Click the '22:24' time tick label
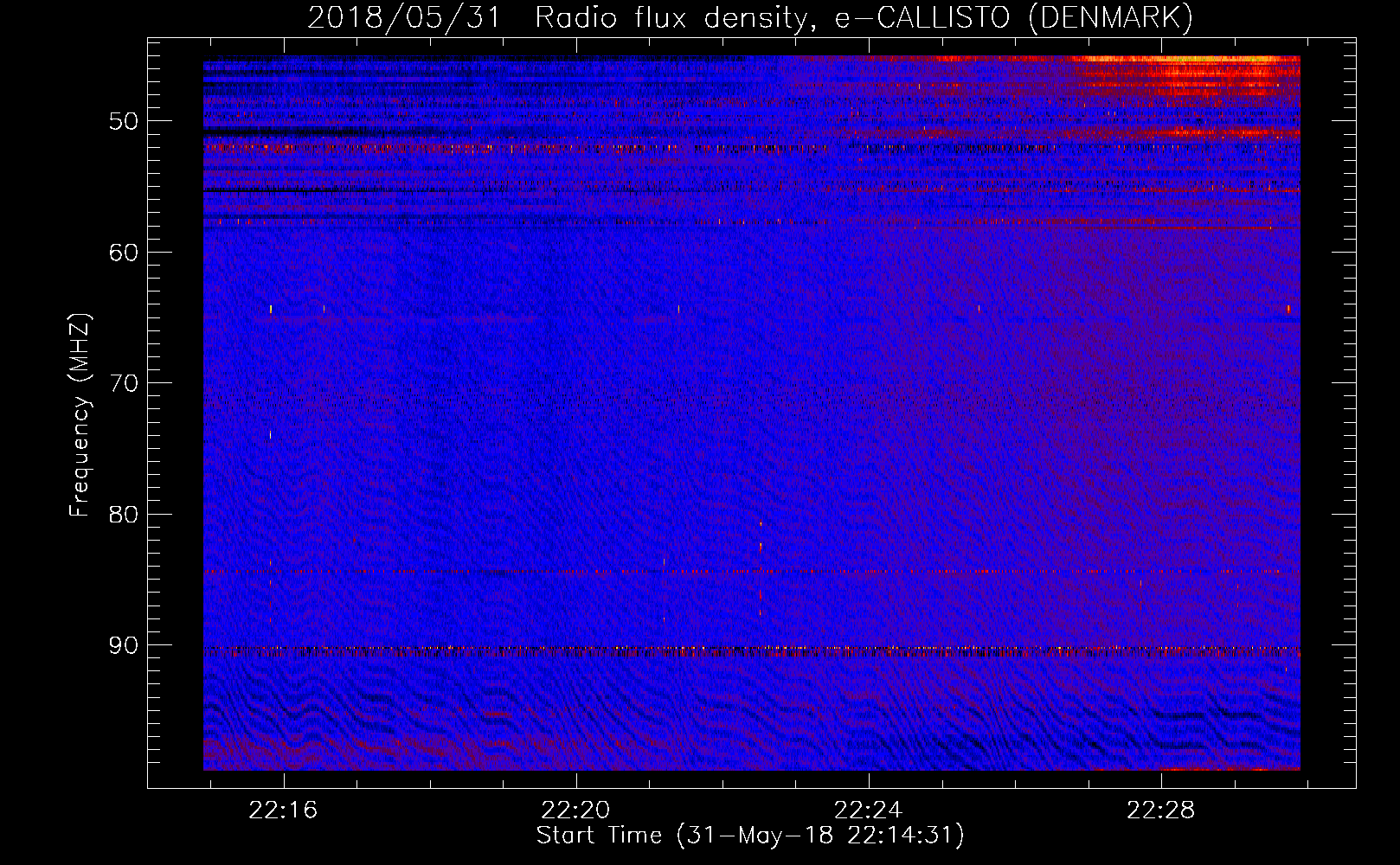 click(868, 811)
